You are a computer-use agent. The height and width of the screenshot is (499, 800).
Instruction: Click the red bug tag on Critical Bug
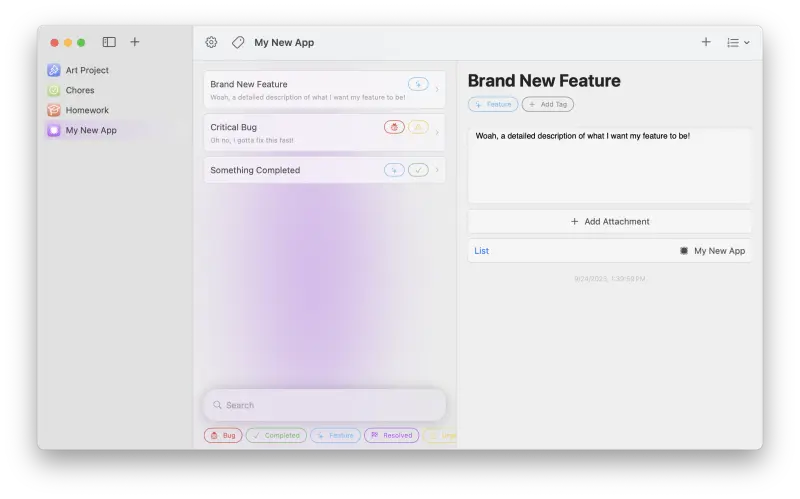pyautogui.click(x=394, y=127)
